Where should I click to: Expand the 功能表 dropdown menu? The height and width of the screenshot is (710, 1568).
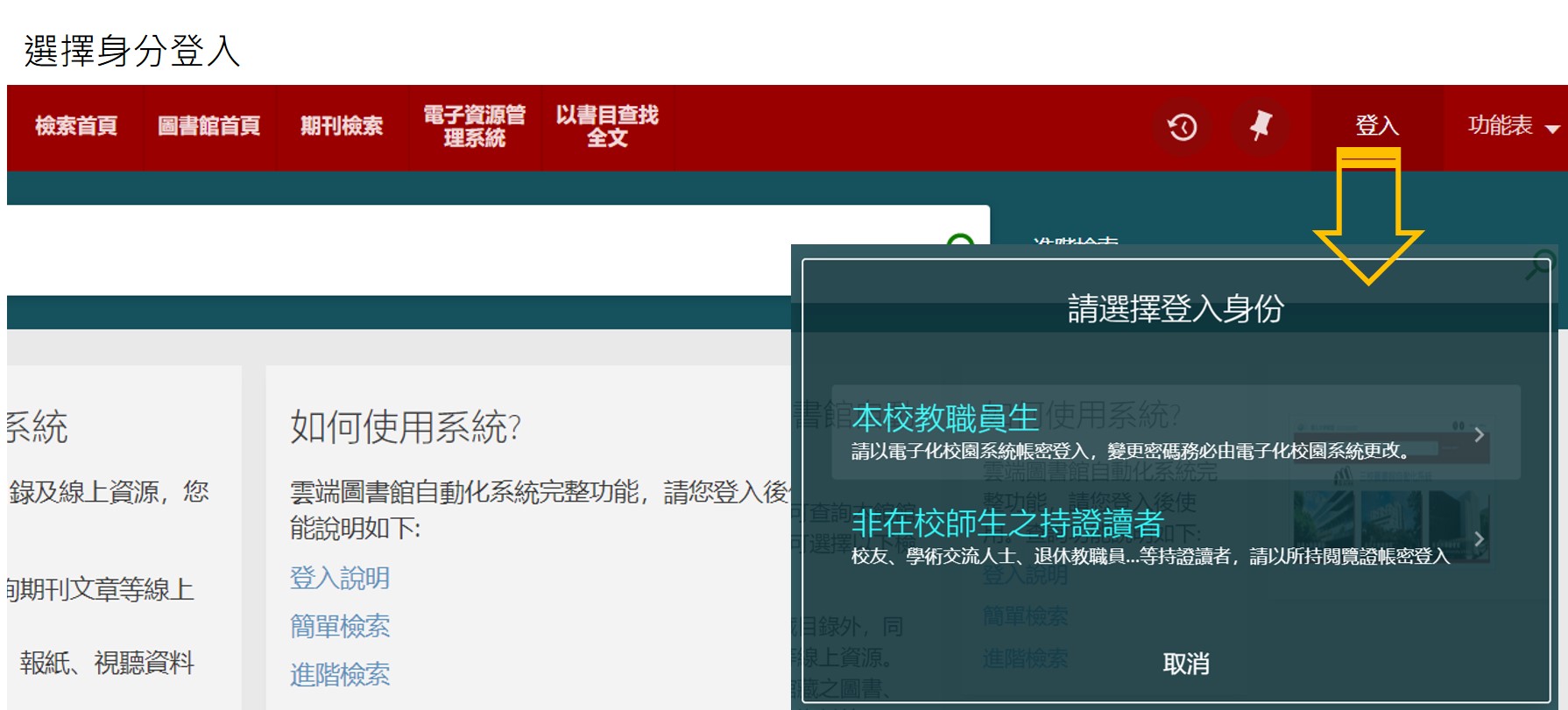(1512, 126)
